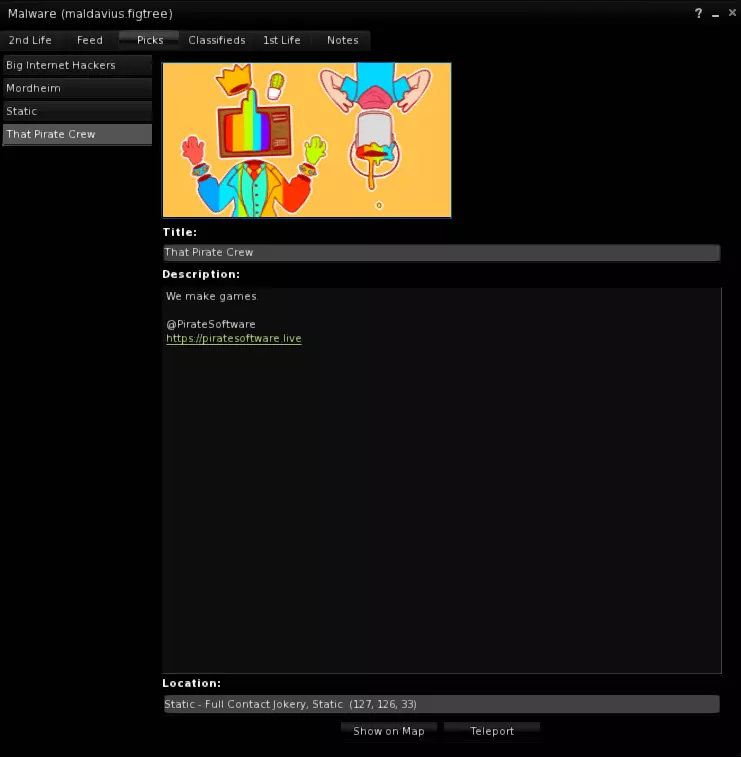This screenshot has height=757, width=741.
Task: Open the Feed tab
Action: 90,41
